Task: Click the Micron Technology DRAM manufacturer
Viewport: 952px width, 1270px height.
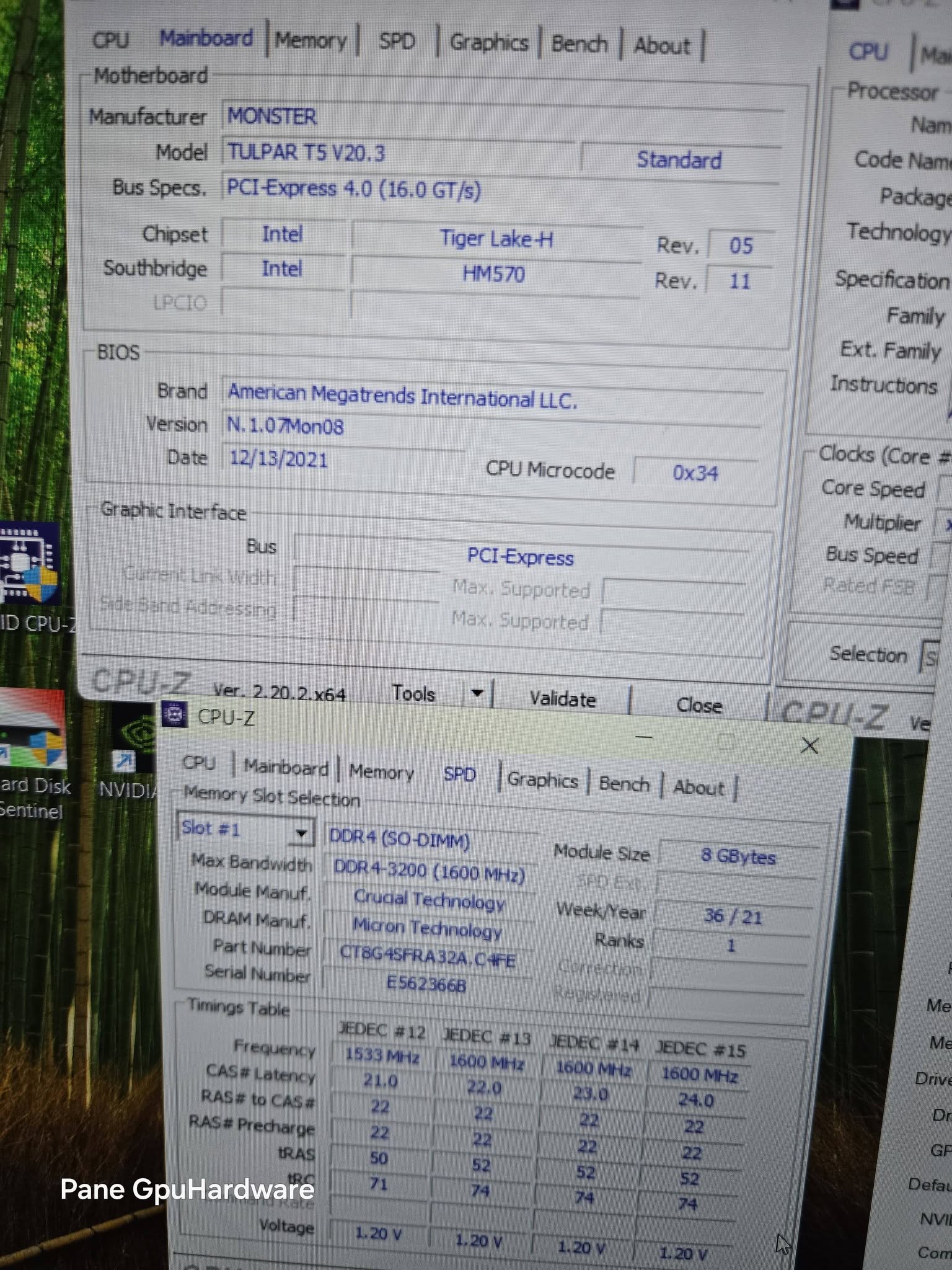Action: (x=428, y=928)
